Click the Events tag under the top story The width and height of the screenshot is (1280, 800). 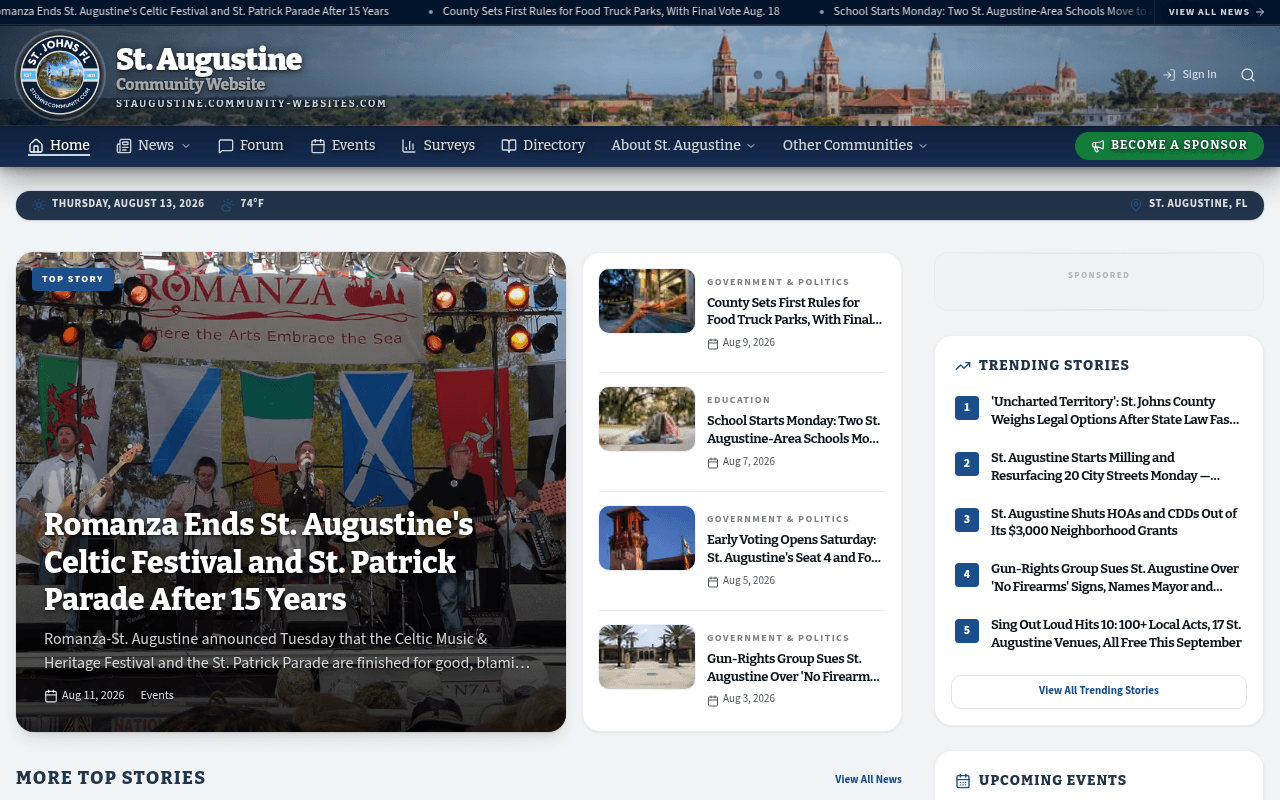click(157, 696)
